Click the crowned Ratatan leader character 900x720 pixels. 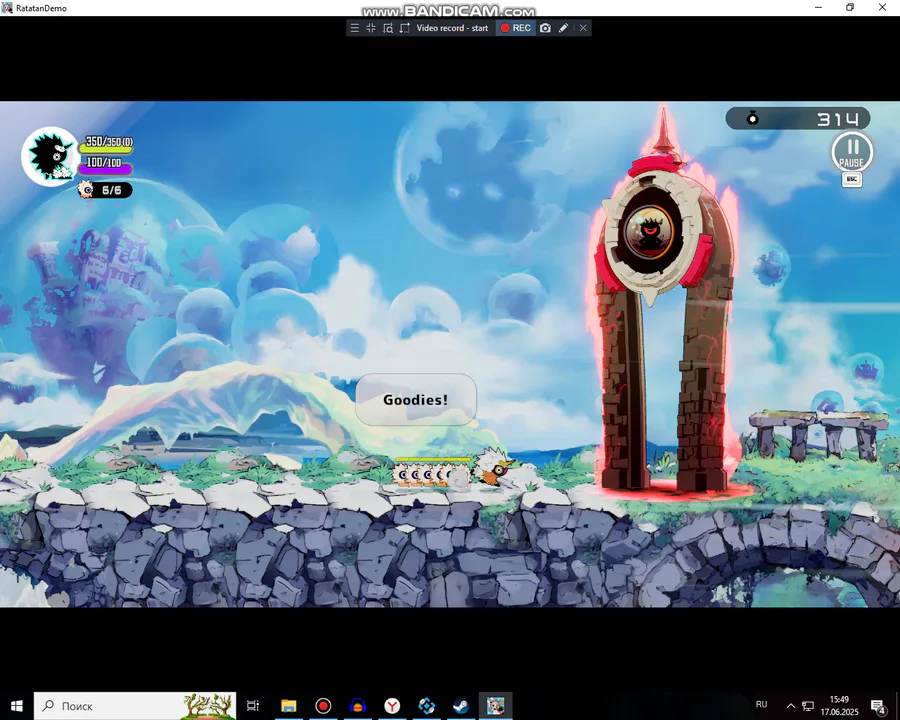coord(493,467)
